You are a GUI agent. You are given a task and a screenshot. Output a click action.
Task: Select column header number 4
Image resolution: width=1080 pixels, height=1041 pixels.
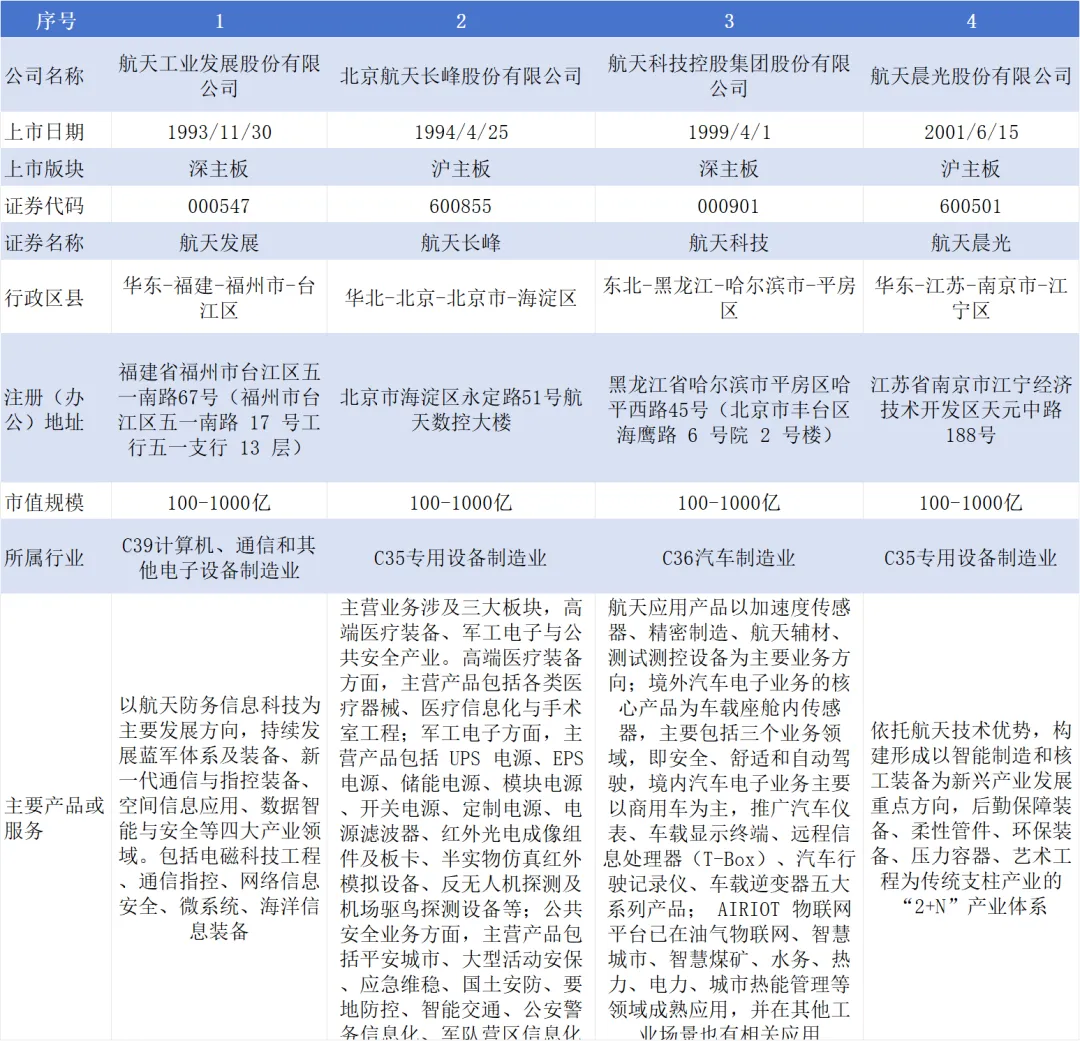pyautogui.click(x=971, y=21)
